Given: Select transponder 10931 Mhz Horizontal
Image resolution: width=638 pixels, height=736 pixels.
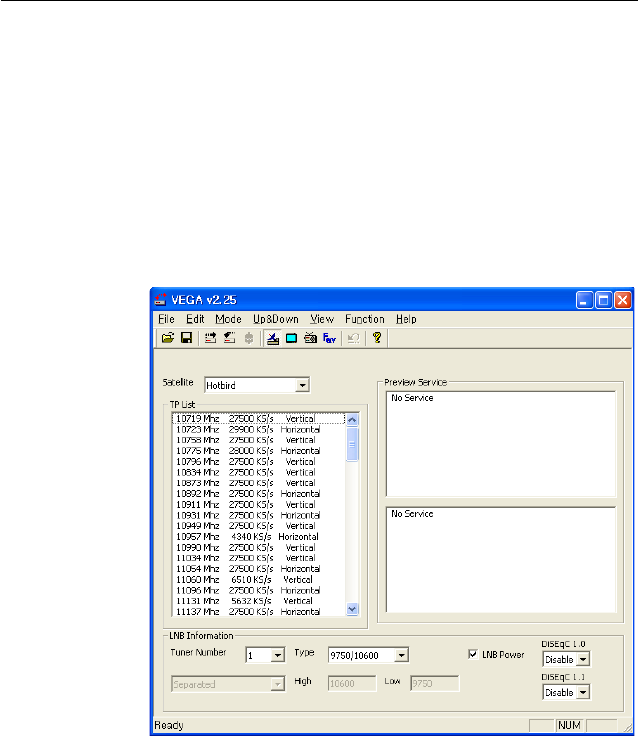Looking at the screenshot, I should click(x=259, y=515).
